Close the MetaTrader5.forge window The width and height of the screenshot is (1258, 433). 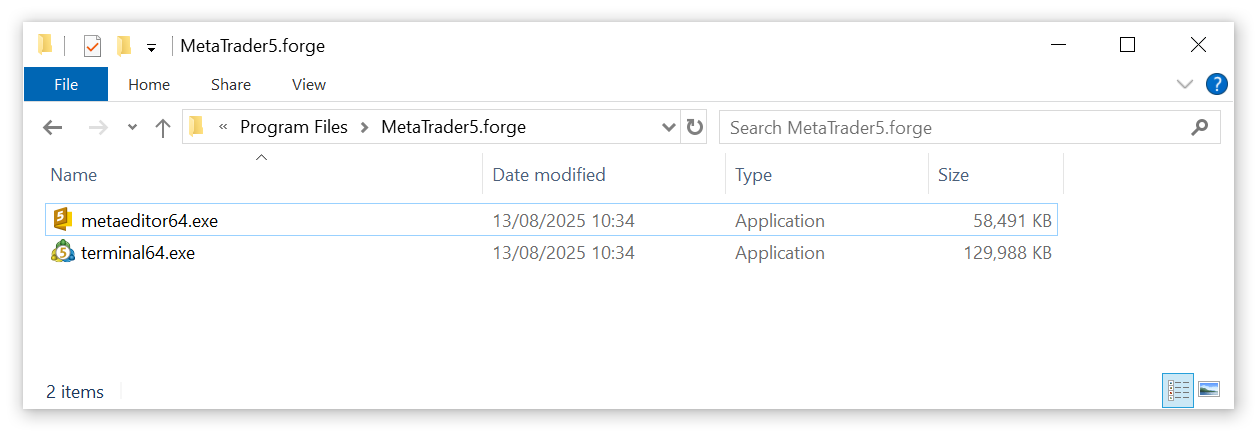pos(1198,45)
